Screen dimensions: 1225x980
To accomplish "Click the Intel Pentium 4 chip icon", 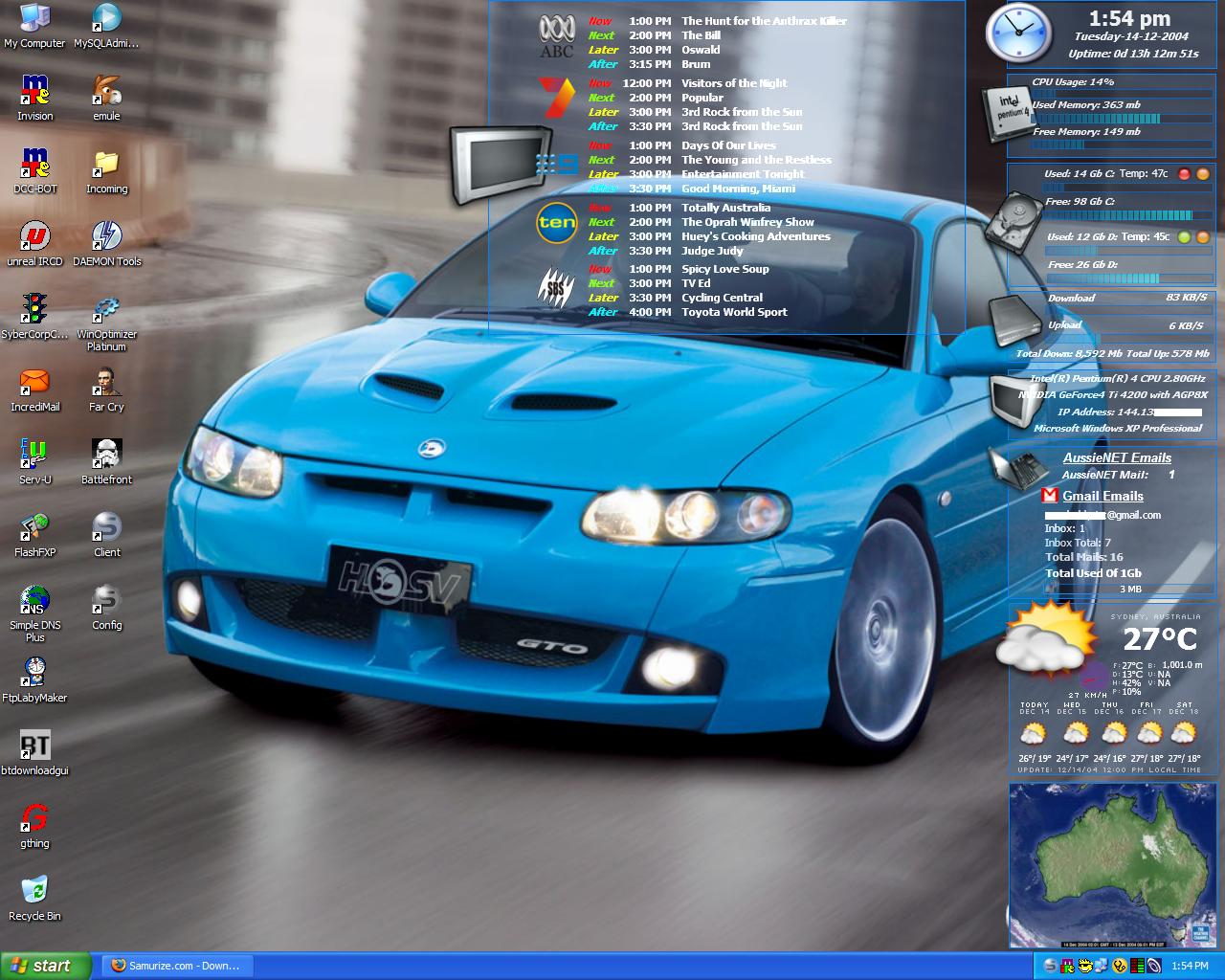I will (1010, 114).
